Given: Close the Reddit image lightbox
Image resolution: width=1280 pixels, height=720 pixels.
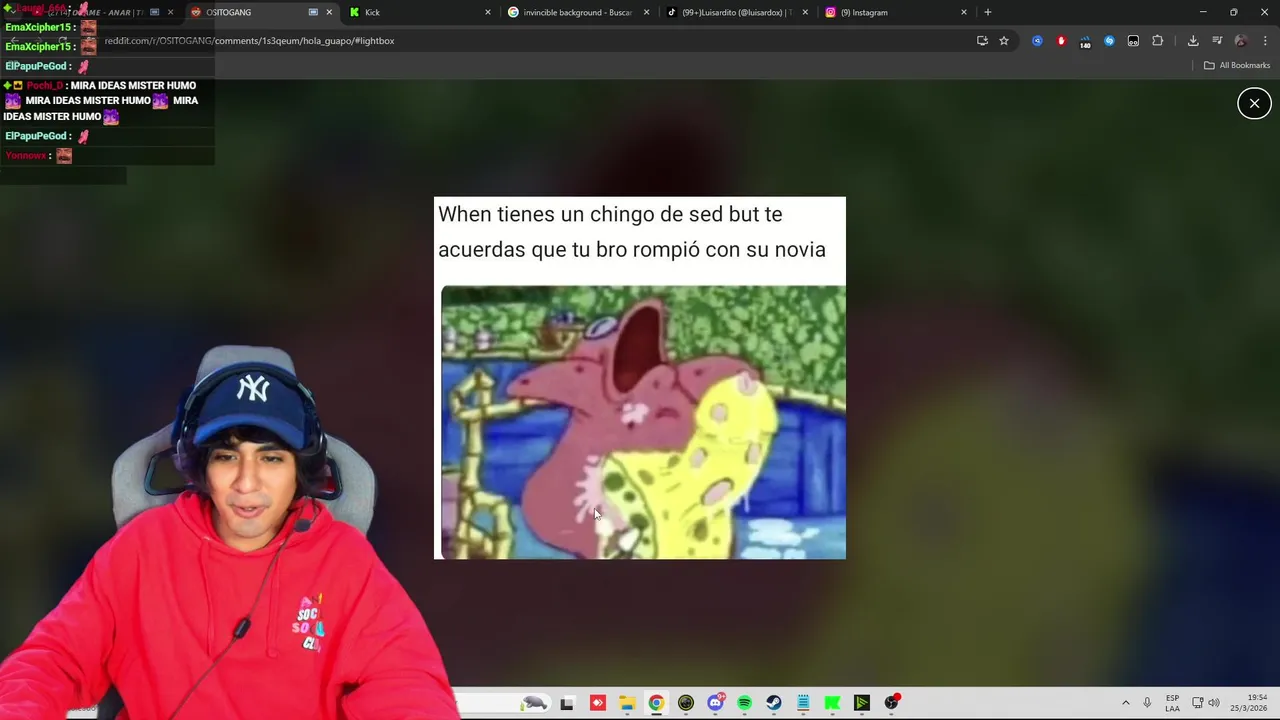Looking at the screenshot, I should tap(1254, 103).
